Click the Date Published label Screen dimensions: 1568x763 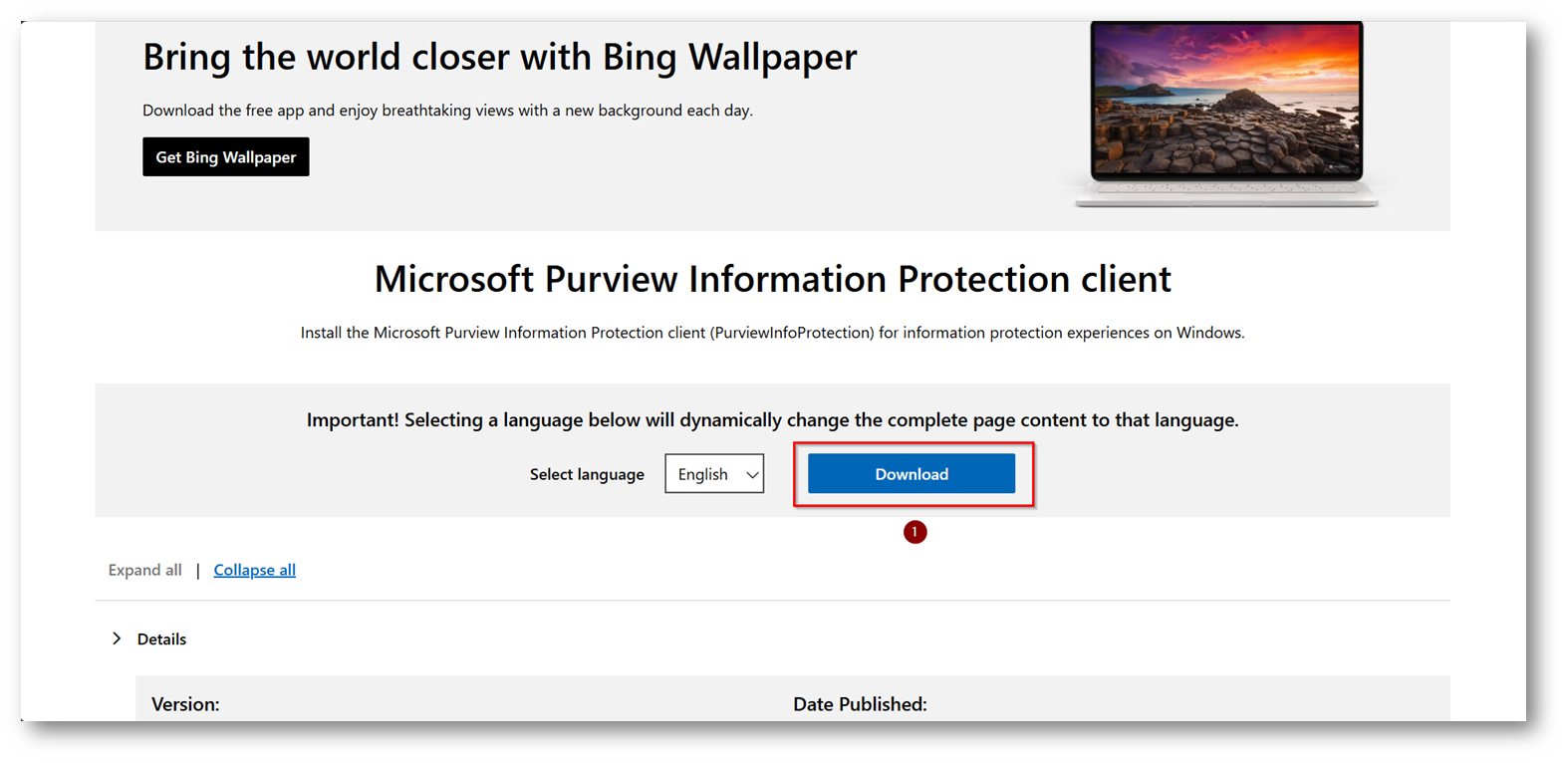(860, 704)
